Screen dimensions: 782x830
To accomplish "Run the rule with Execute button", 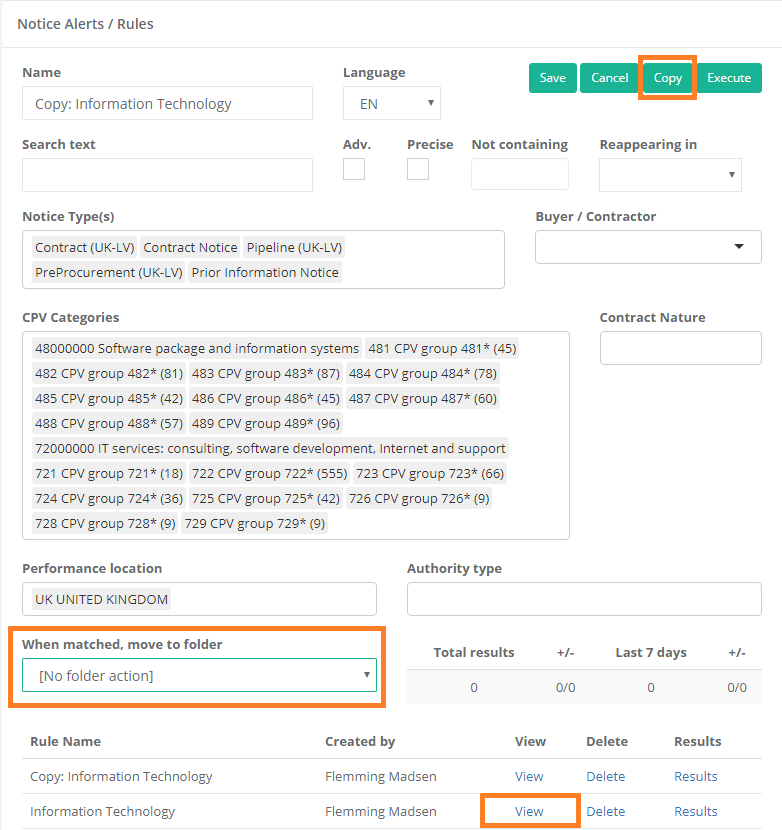I will [729, 78].
